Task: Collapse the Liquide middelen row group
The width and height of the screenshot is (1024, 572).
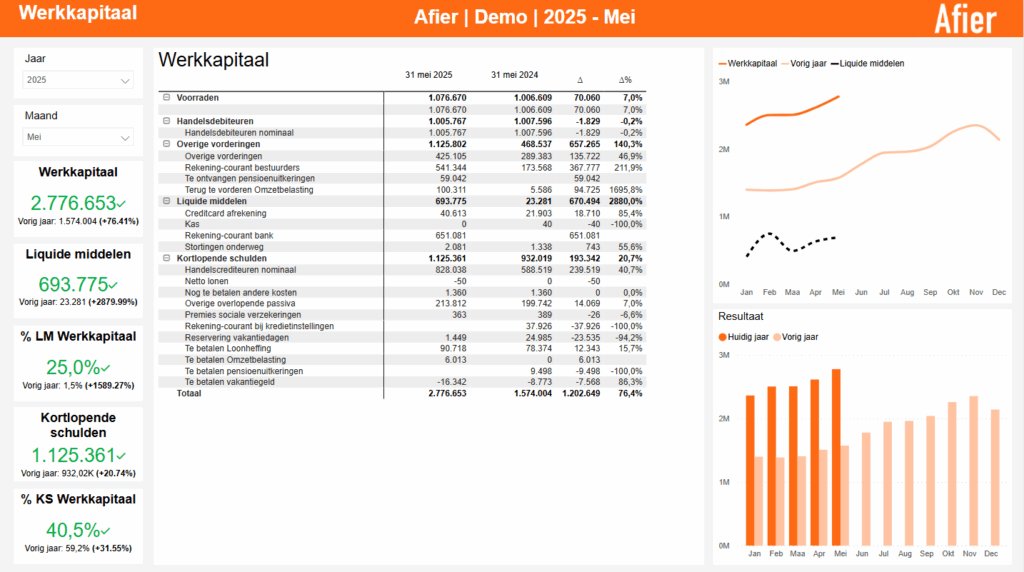Action: pos(166,202)
